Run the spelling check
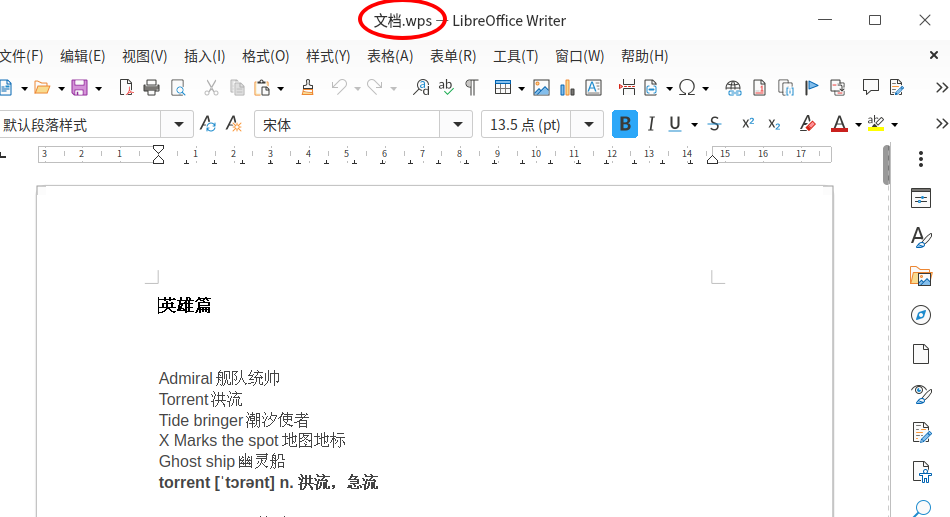The image size is (950, 517). [446, 88]
